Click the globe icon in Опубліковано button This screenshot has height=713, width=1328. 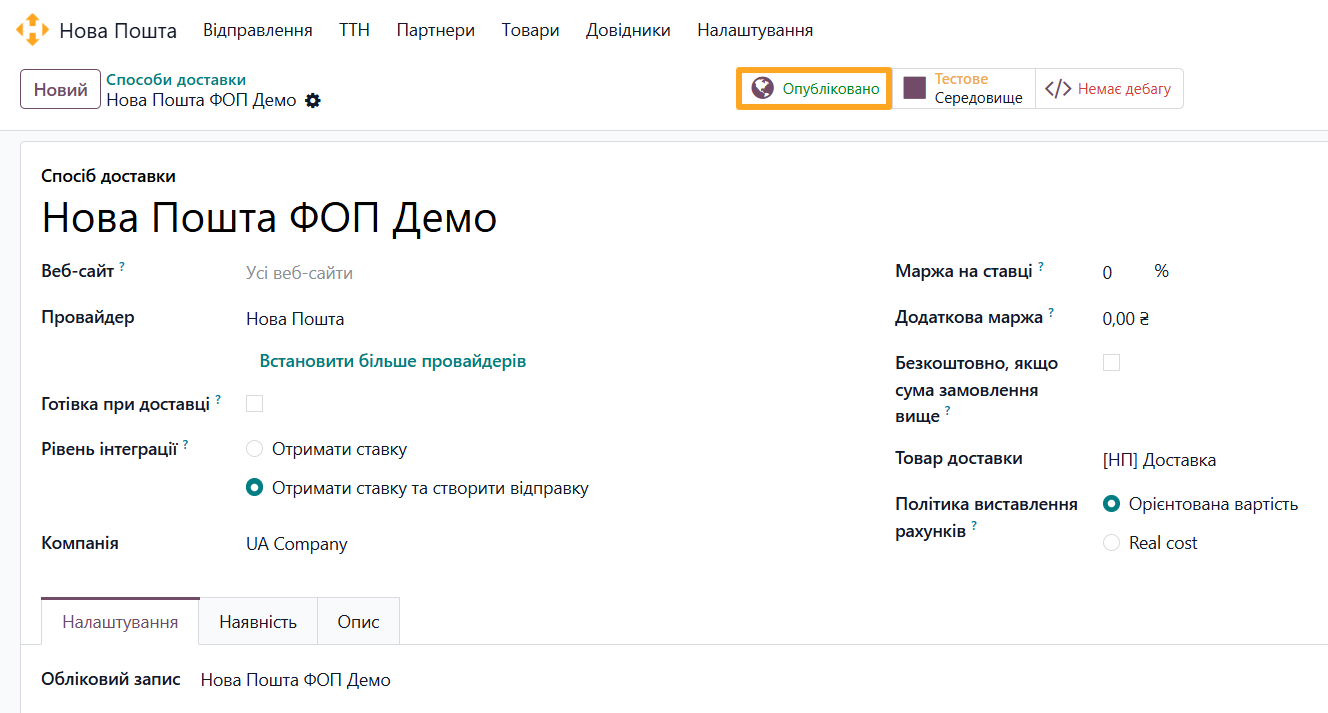coord(763,88)
